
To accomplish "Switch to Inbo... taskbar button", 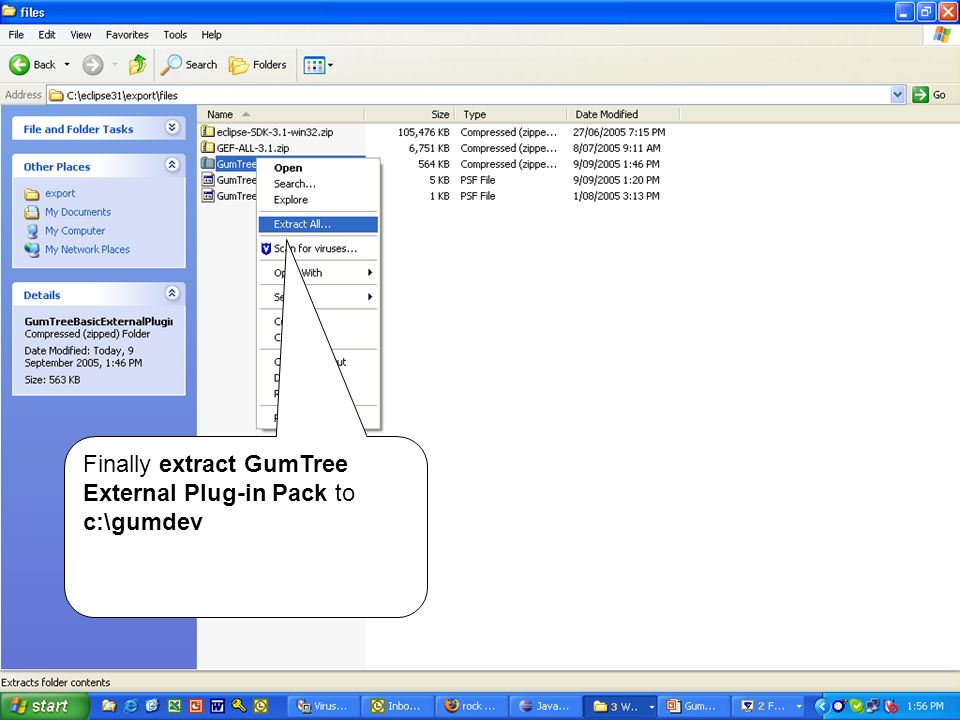I will tap(397, 706).
